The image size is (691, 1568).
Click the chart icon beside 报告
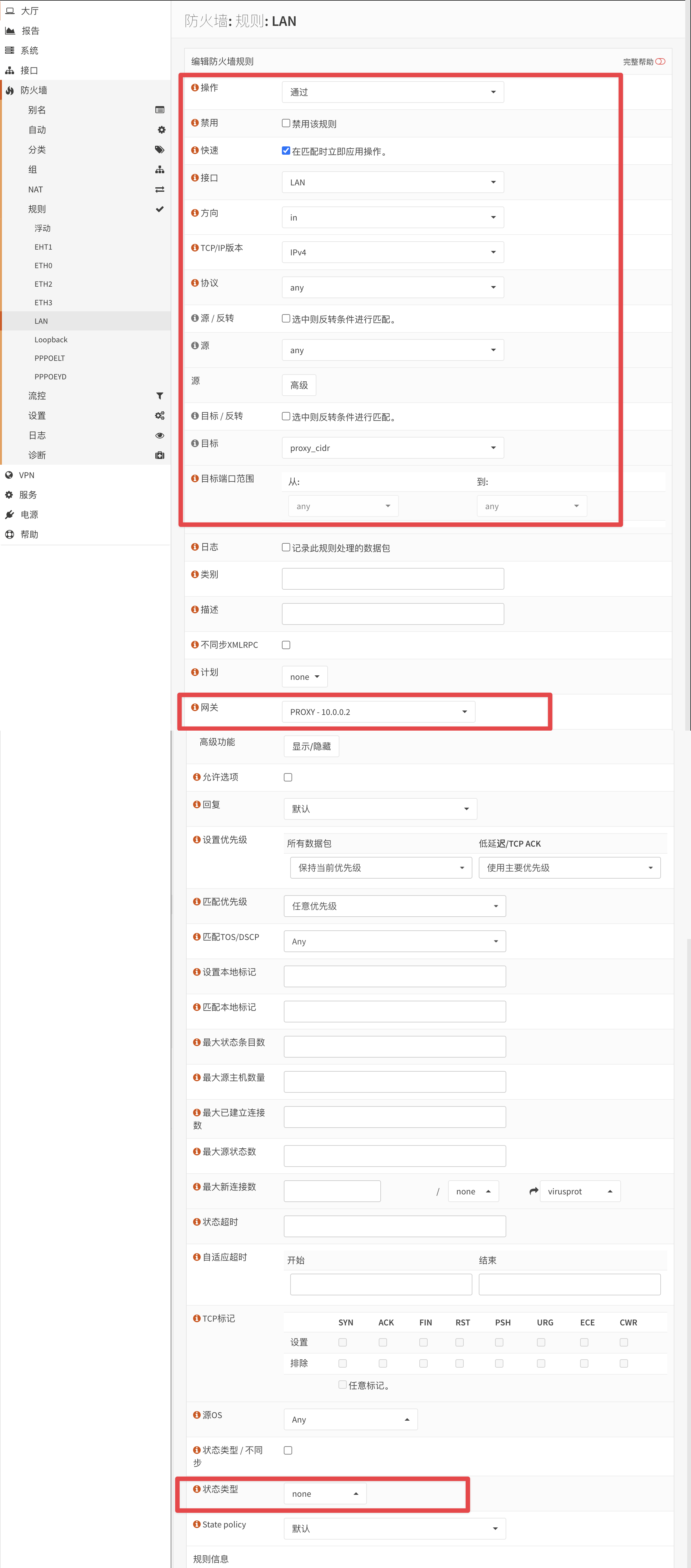coord(10,30)
